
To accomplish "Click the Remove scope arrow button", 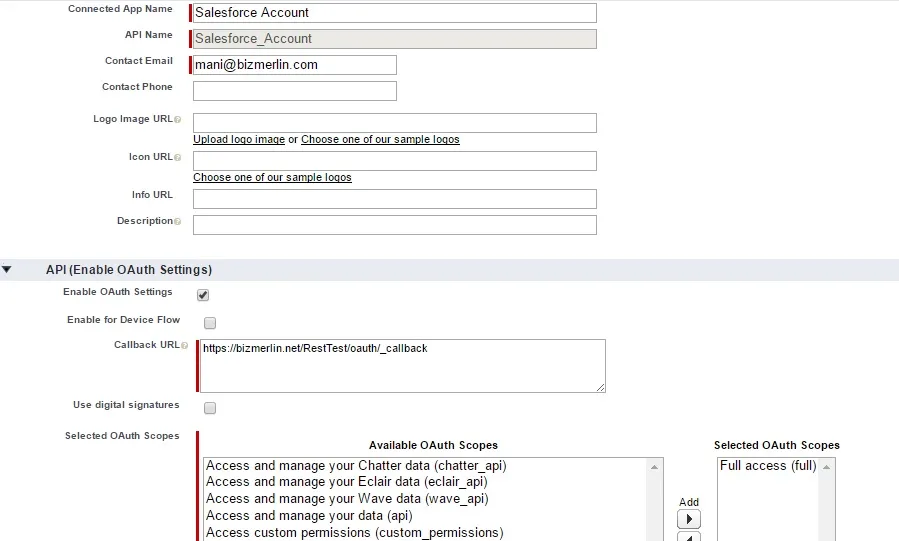I will pos(689,538).
